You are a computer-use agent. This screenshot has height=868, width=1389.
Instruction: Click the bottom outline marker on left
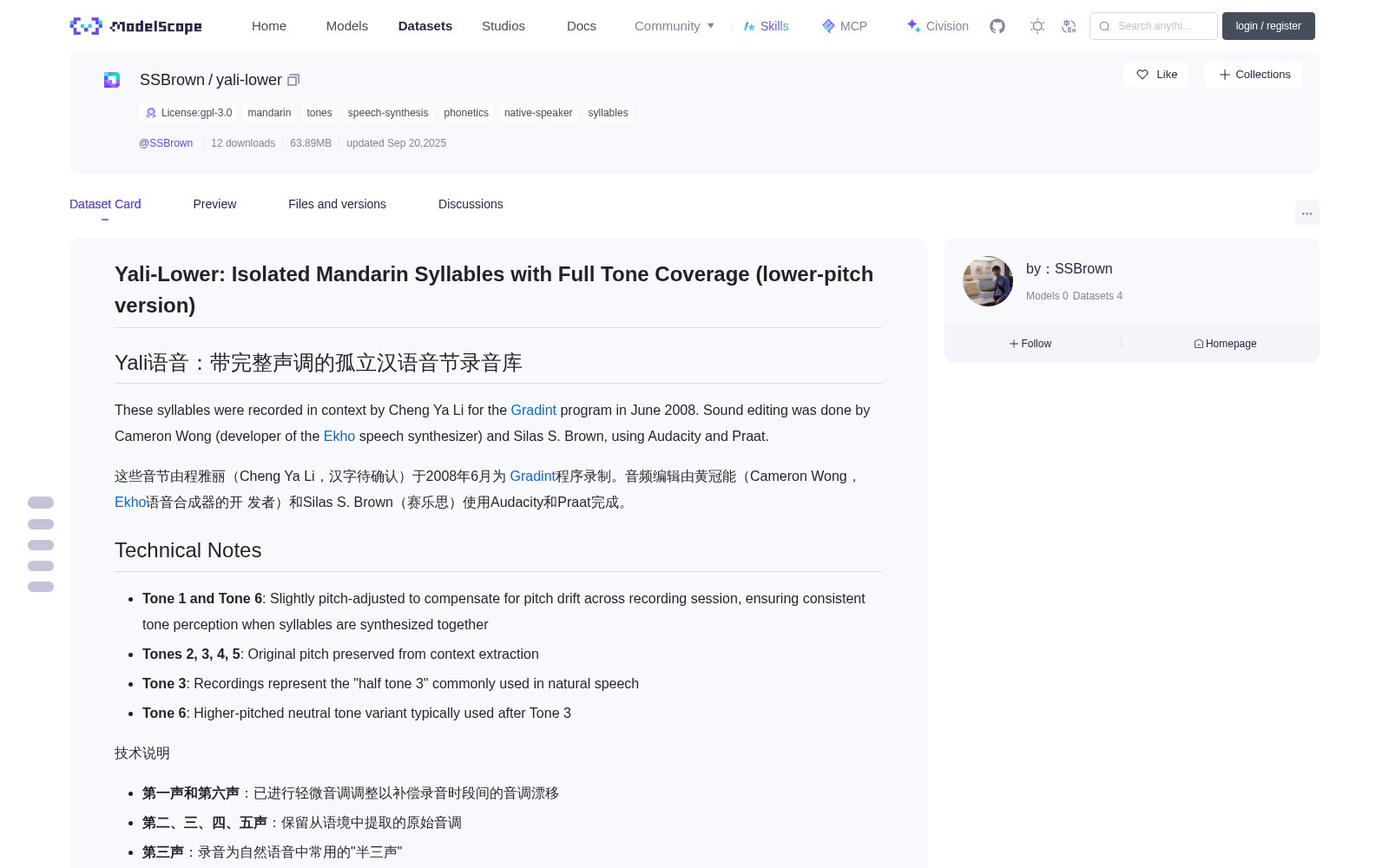pyautogui.click(x=41, y=587)
